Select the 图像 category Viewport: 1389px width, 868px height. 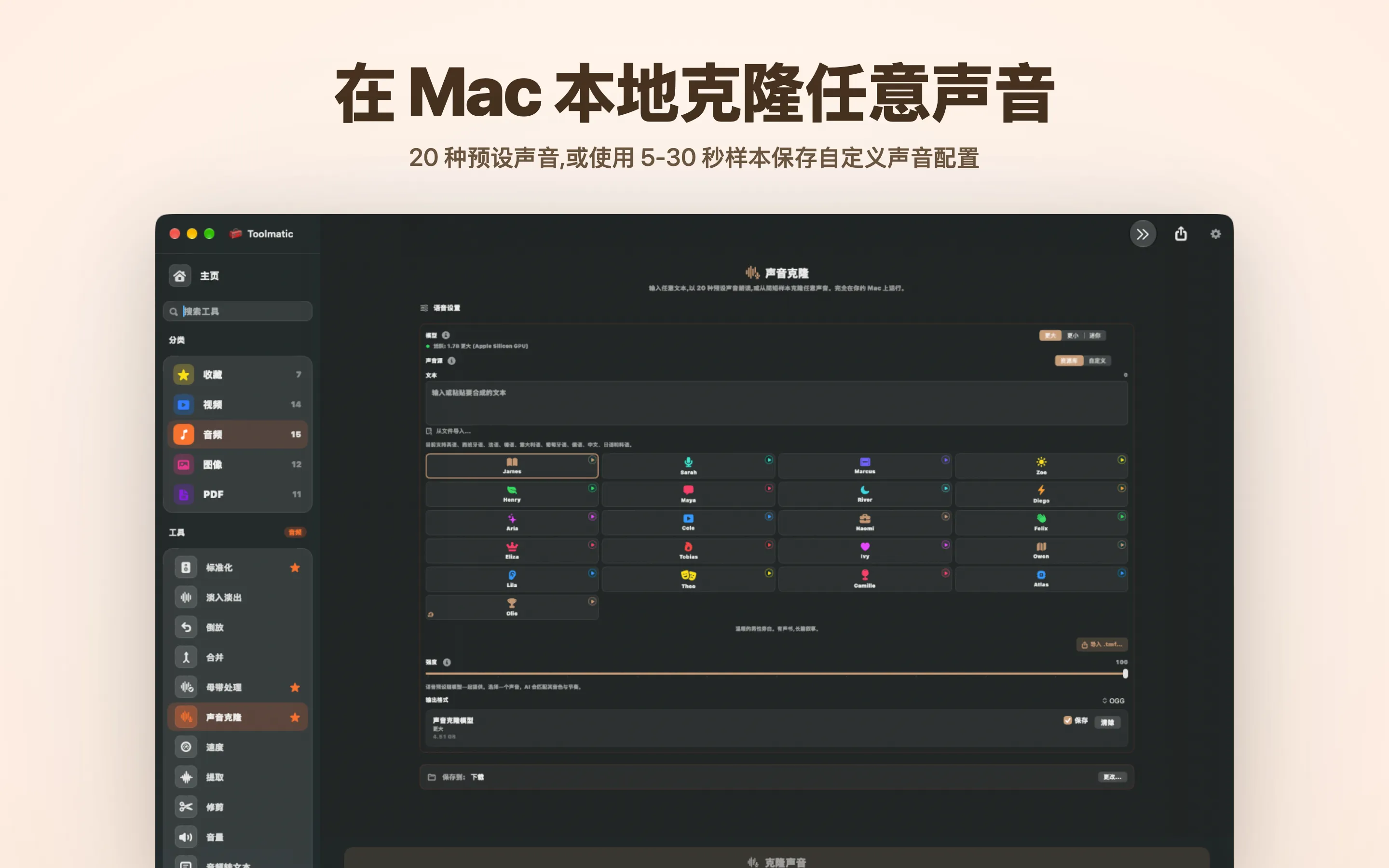[x=238, y=464]
